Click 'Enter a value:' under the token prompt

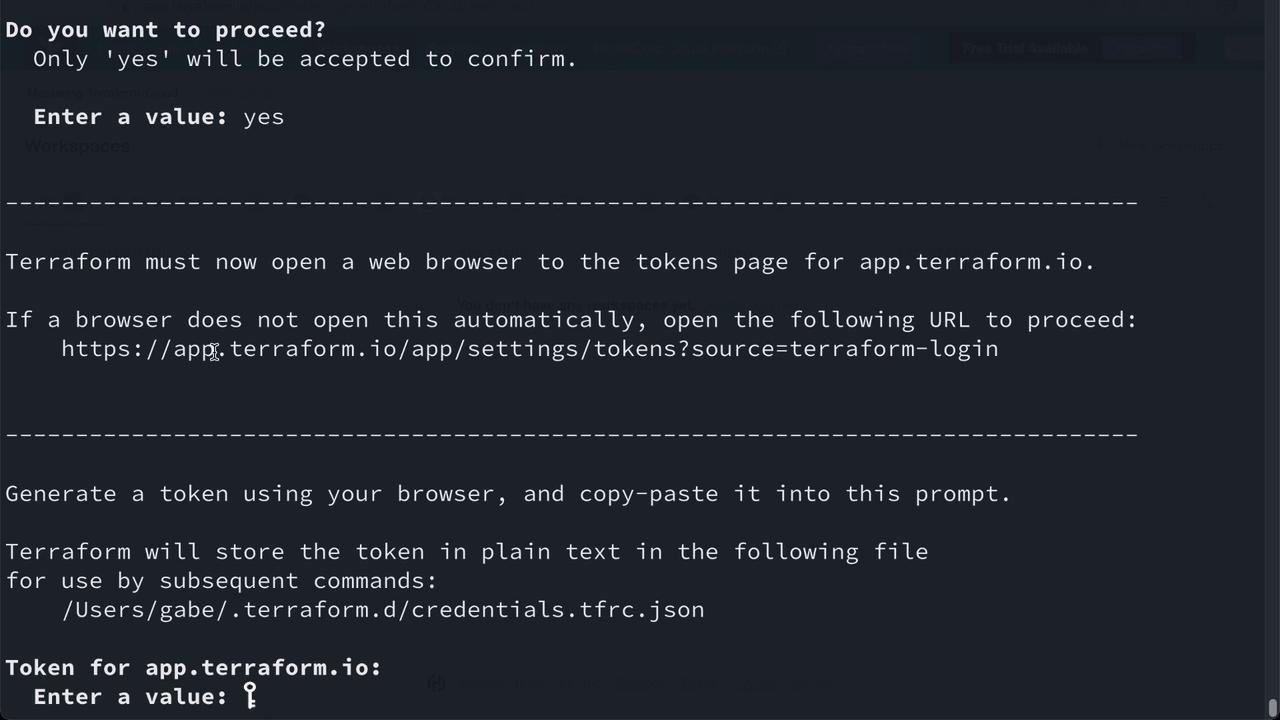coord(130,697)
